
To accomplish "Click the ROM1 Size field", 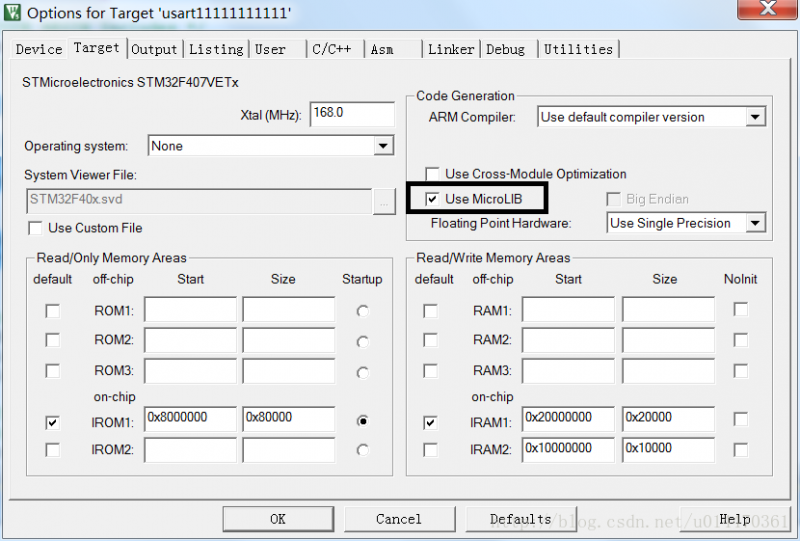I will (289, 309).
